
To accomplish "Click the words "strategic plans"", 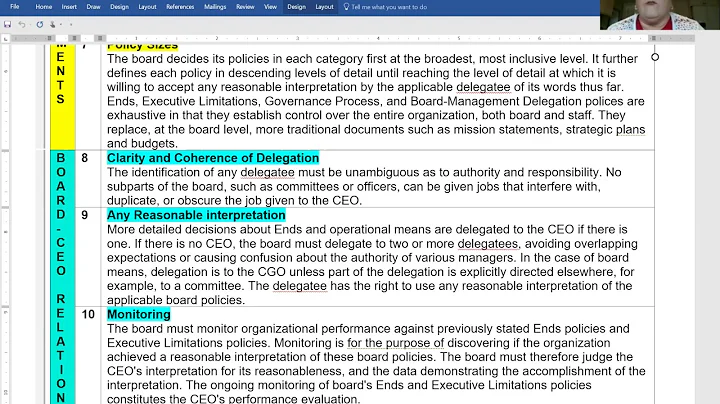I will click(x=605, y=129).
